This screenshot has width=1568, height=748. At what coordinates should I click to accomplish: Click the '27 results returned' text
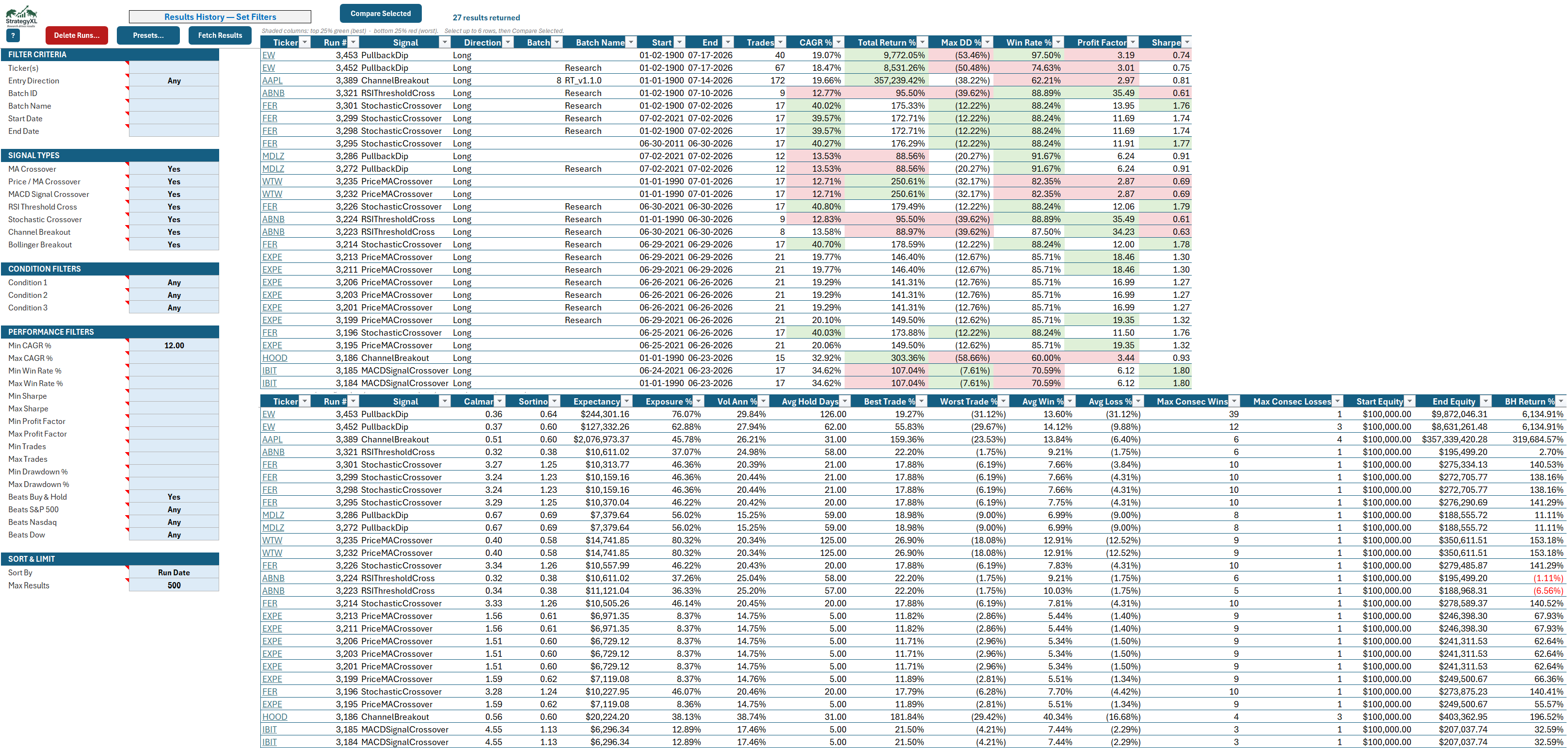(x=486, y=17)
